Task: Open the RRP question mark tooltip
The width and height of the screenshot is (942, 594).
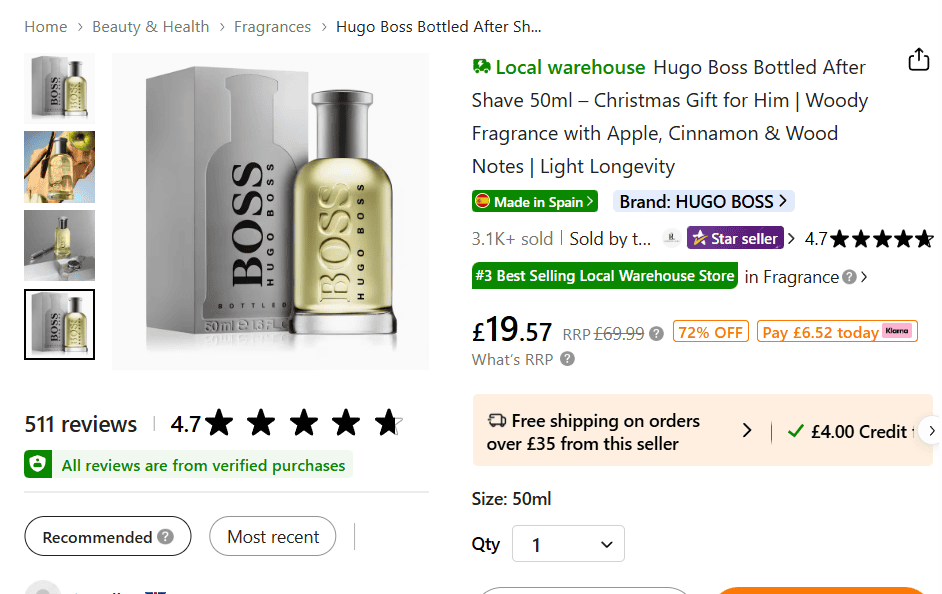Action: [657, 333]
